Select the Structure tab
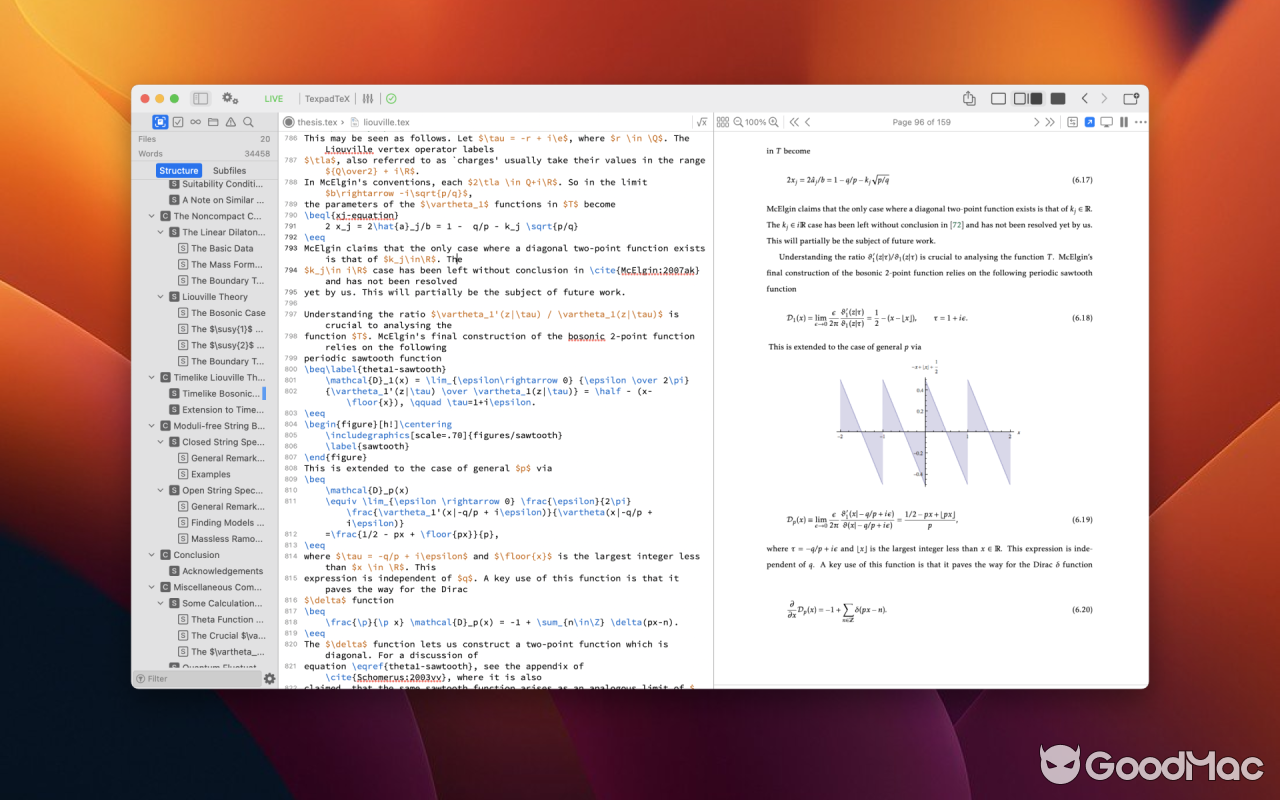This screenshot has width=1280, height=800. point(179,170)
